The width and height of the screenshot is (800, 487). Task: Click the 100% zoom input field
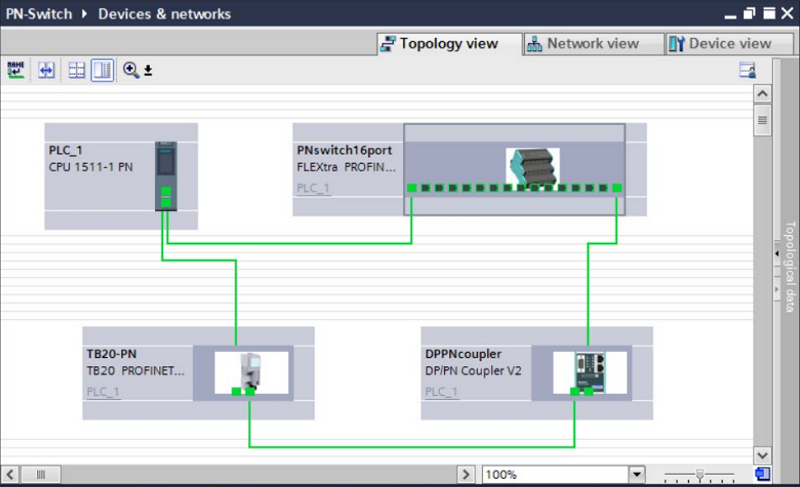tap(555, 474)
